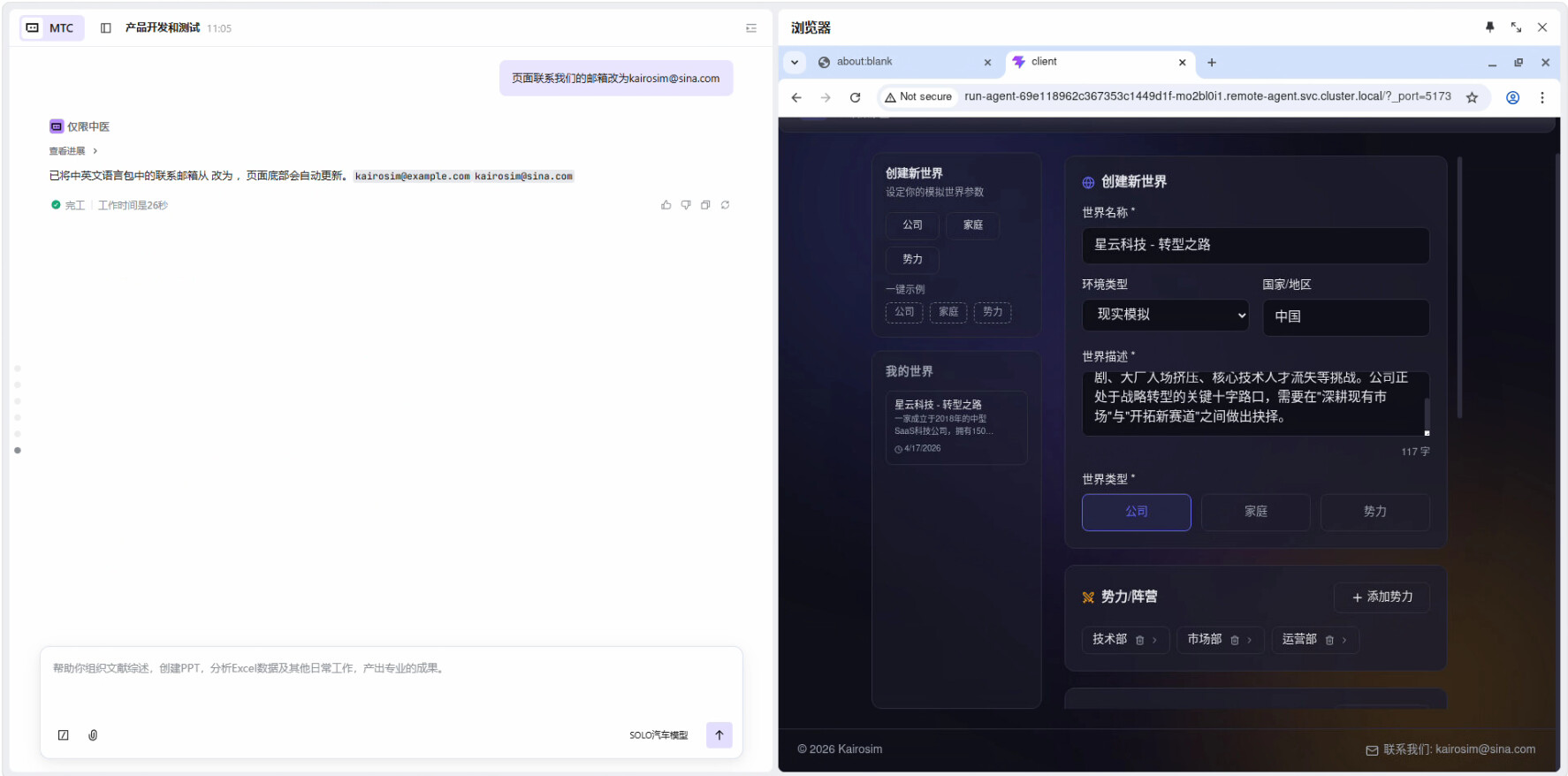The image size is (1568, 776).
Task: Click the thumbs up feedback icon
Action: pyautogui.click(x=666, y=205)
